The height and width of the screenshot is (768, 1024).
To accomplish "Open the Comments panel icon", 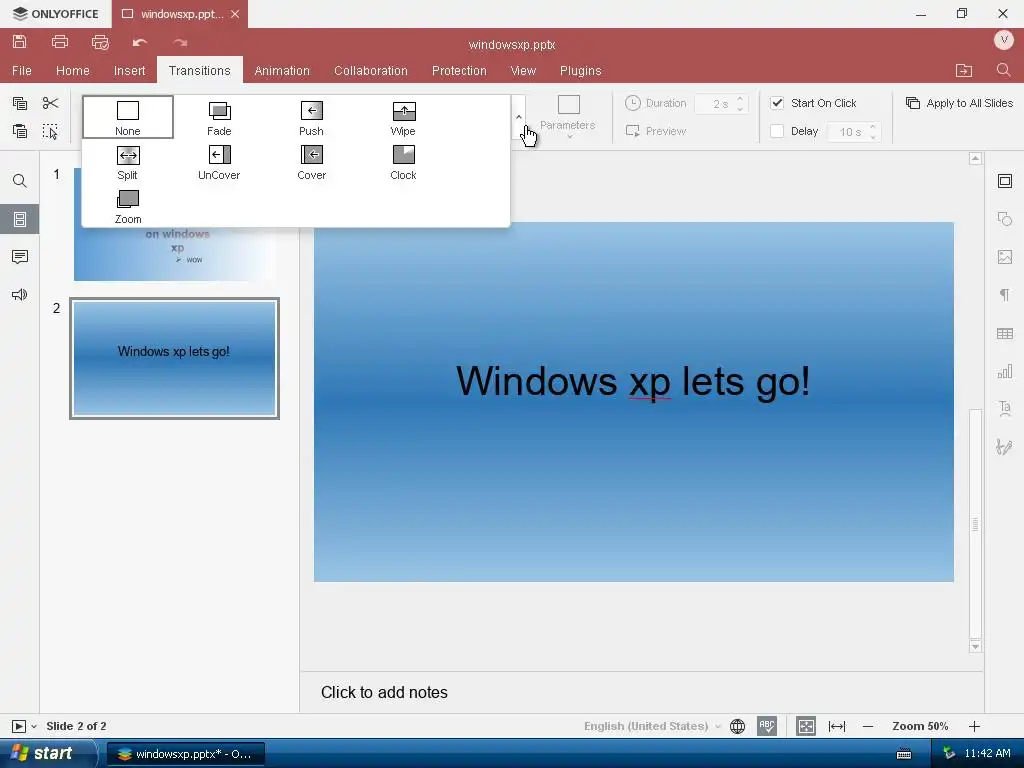I will pos(20,257).
